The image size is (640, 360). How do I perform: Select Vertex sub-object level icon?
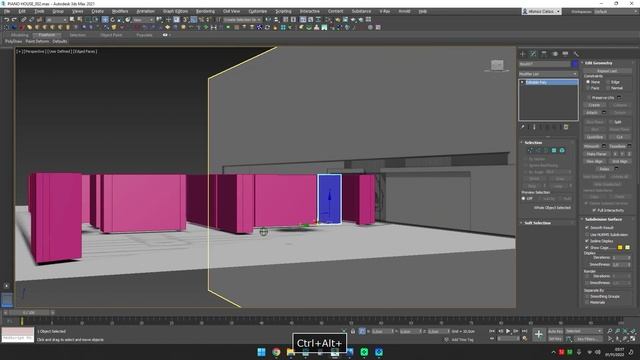tap(530, 151)
